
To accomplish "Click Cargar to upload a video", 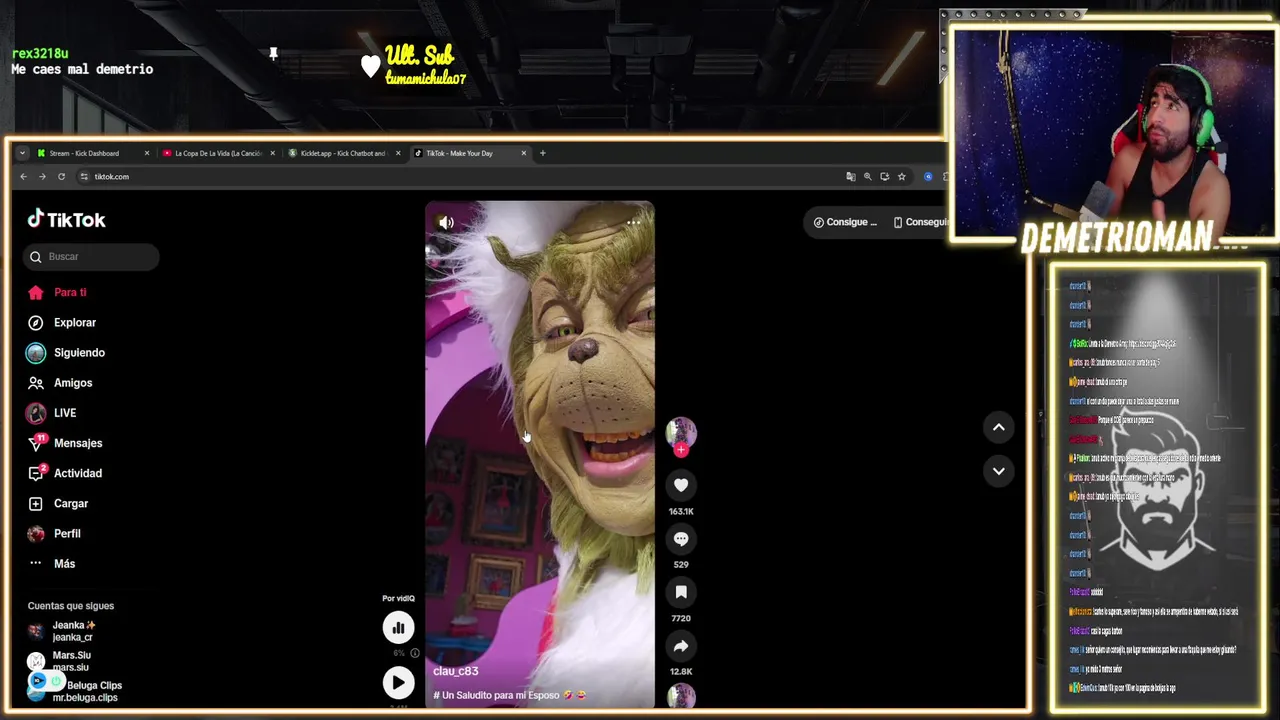I will tap(58, 503).
